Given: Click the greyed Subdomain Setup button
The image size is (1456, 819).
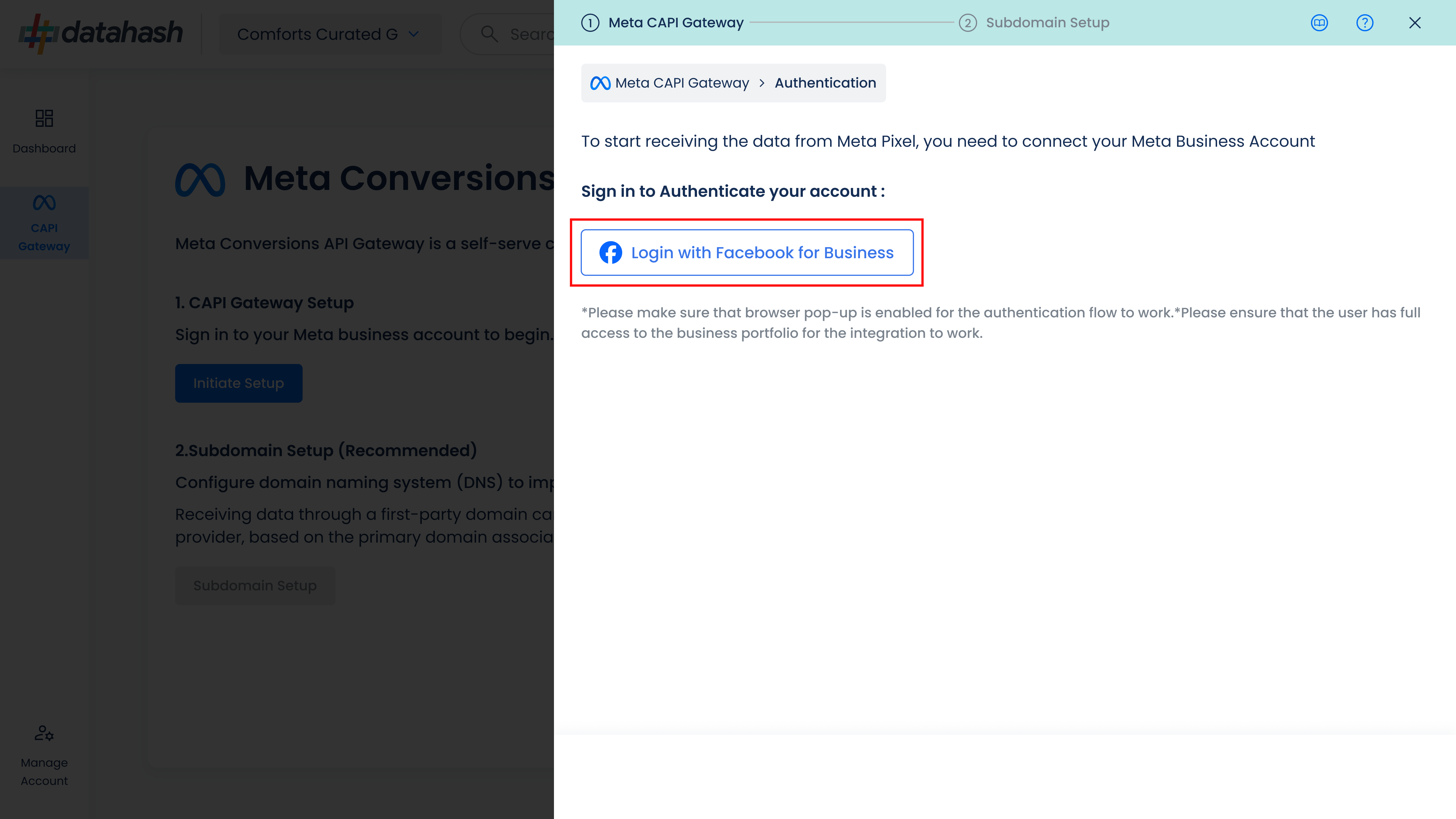Looking at the screenshot, I should 255,586.
